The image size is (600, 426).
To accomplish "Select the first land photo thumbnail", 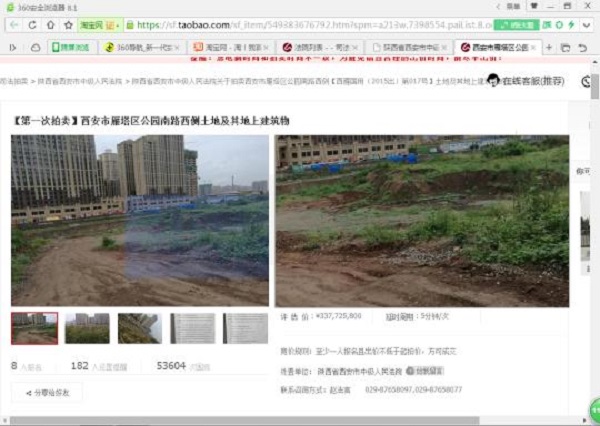I will point(34,328).
